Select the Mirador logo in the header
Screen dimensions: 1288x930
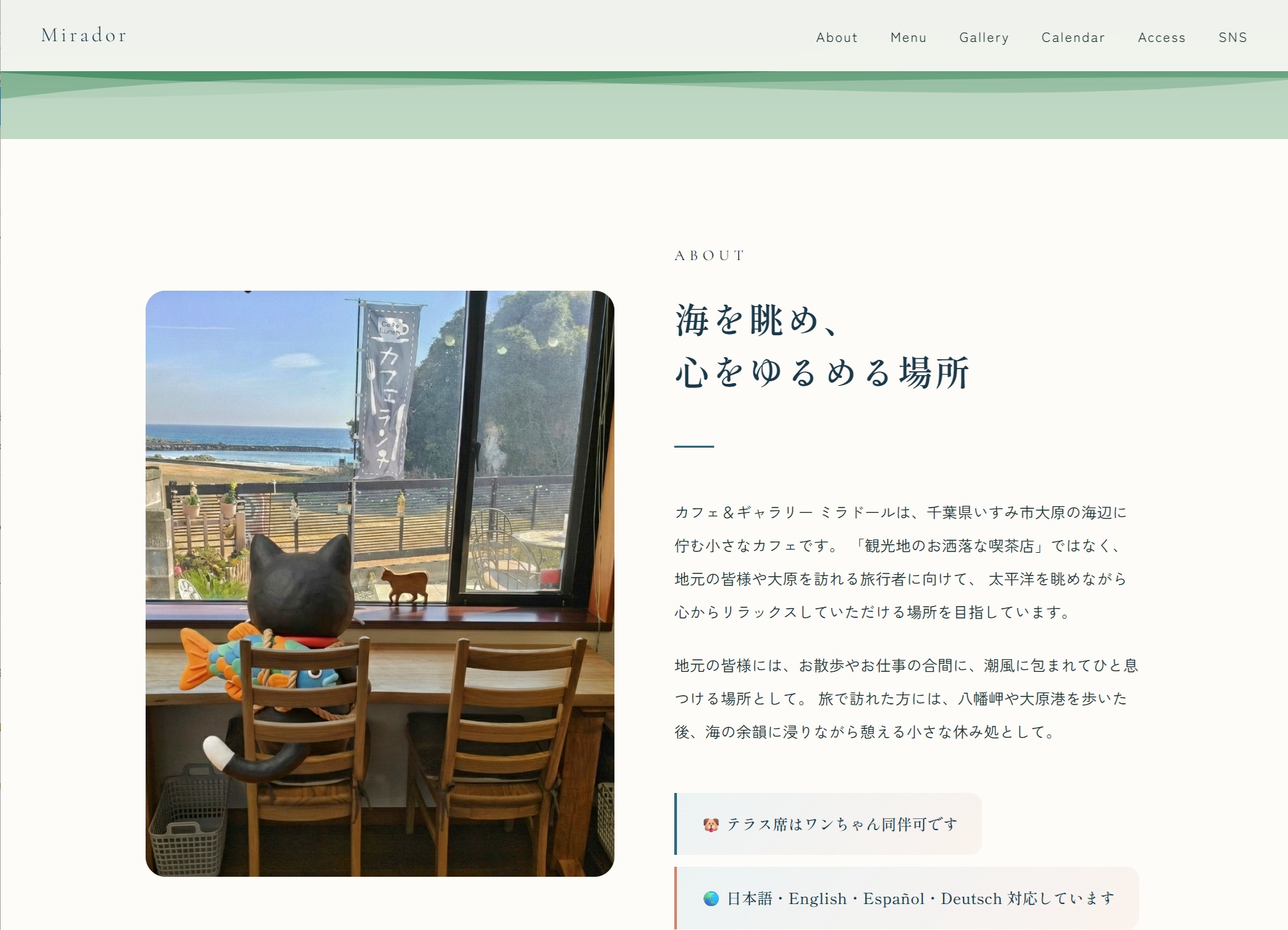82,35
